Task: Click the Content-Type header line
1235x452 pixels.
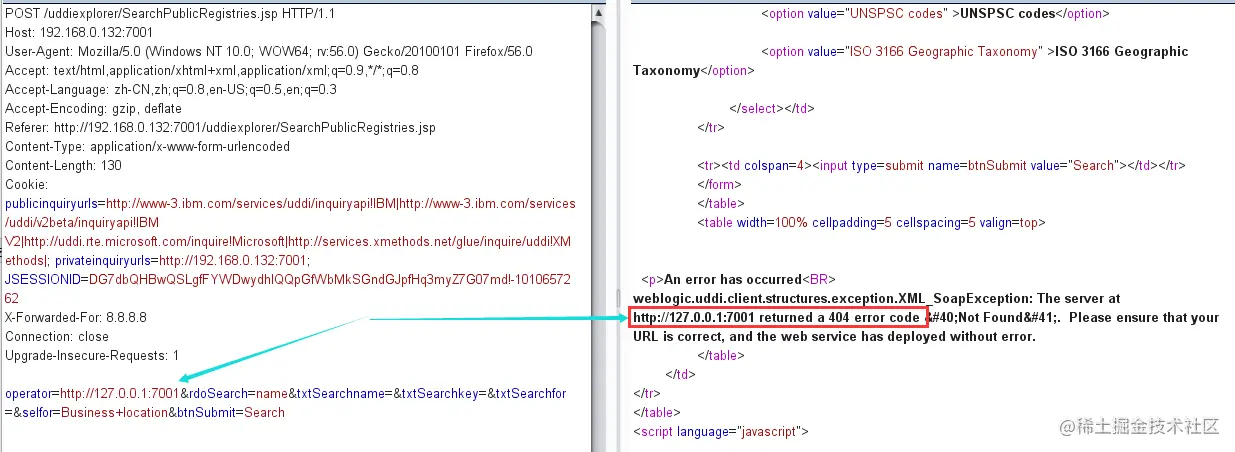Action: click(148, 147)
